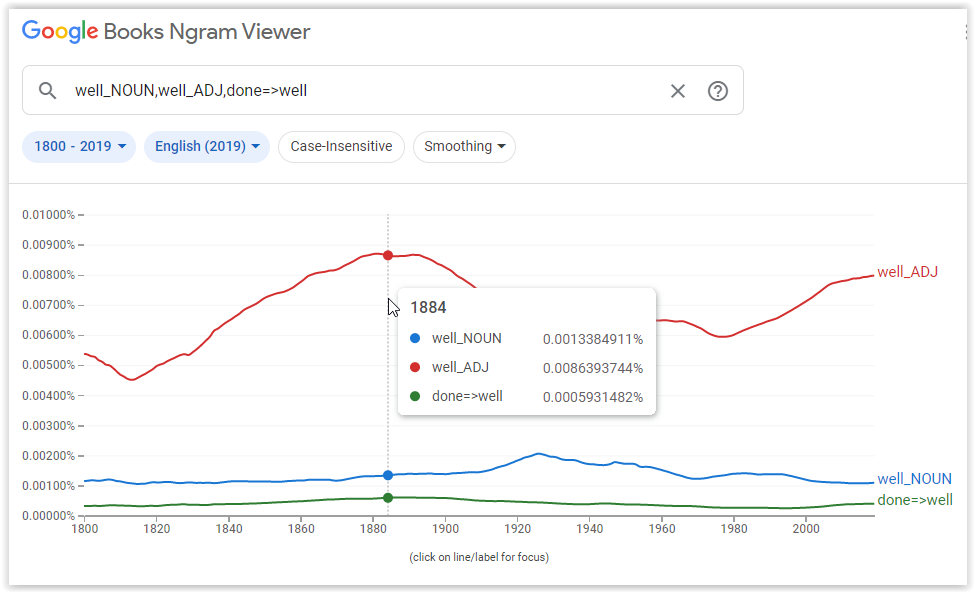Open the English (2019) corpus dropdown
The image size is (975, 593).
pos(207,147)
